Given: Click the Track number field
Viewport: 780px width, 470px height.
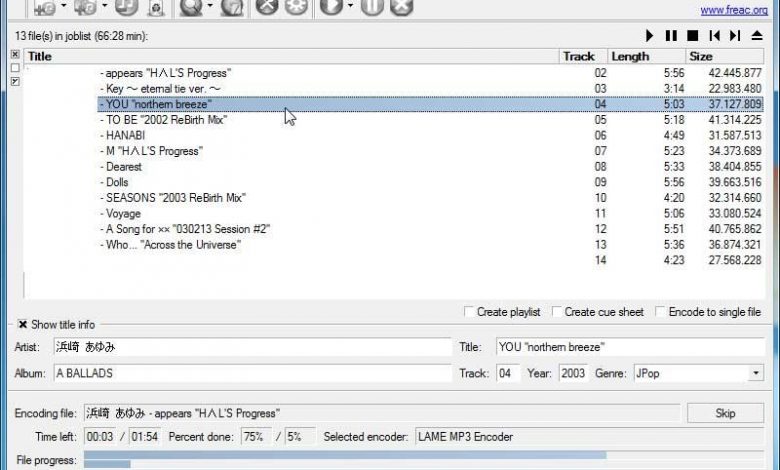Looking at the screenshot, I should click(x=508, y=373).
